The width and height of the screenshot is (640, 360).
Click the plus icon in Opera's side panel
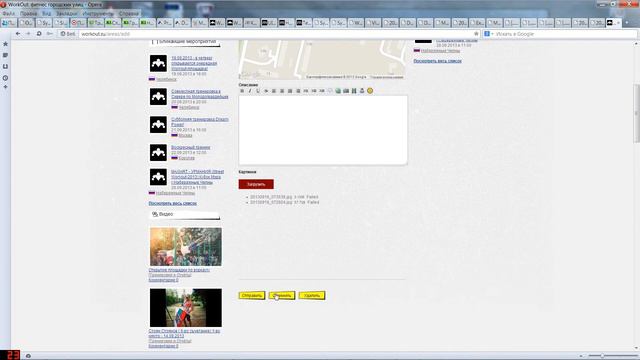pos(5,87)
